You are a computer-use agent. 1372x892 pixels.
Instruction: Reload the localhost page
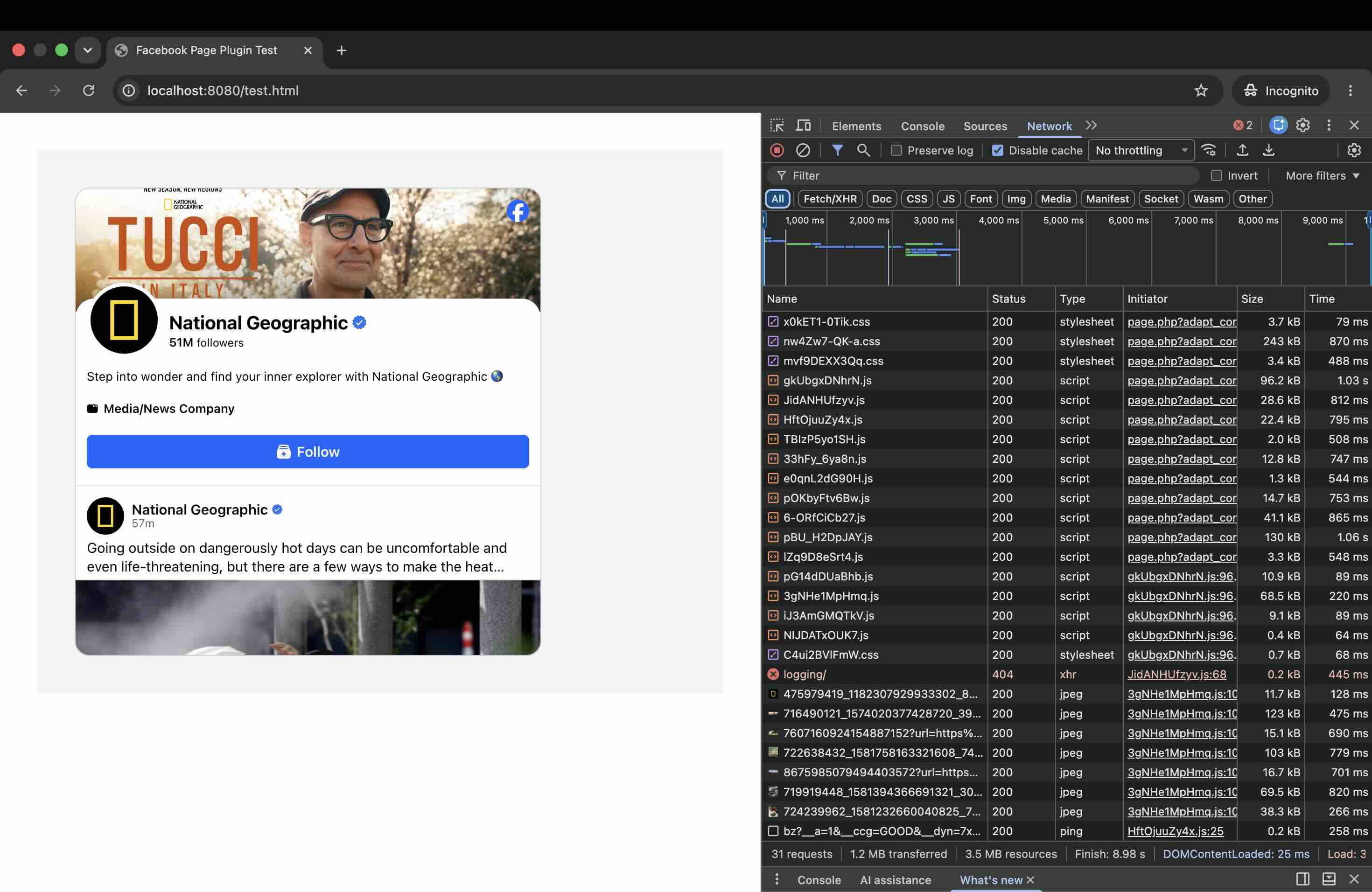coord(88,91)
